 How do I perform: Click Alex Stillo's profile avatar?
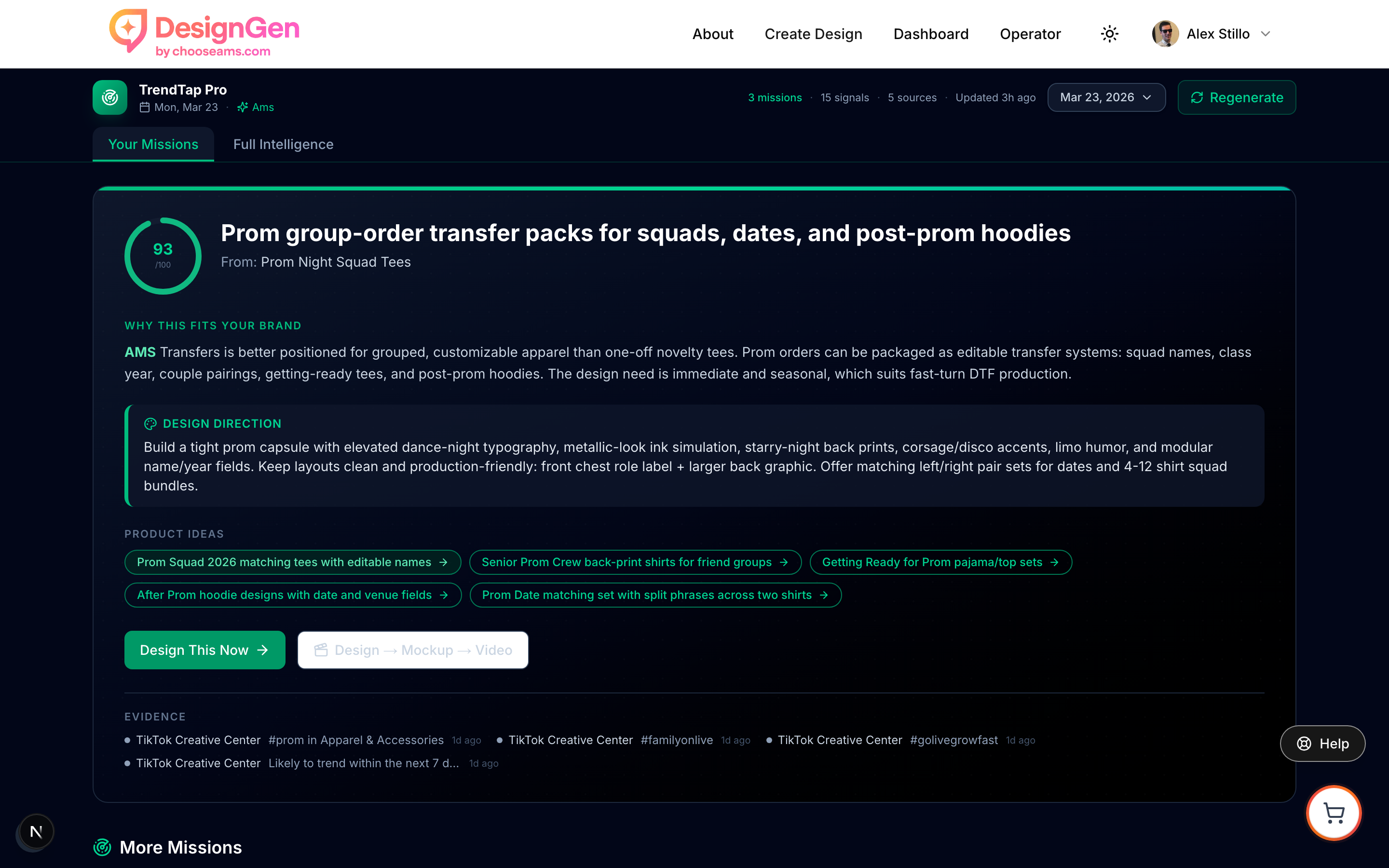click(1165, 34)
